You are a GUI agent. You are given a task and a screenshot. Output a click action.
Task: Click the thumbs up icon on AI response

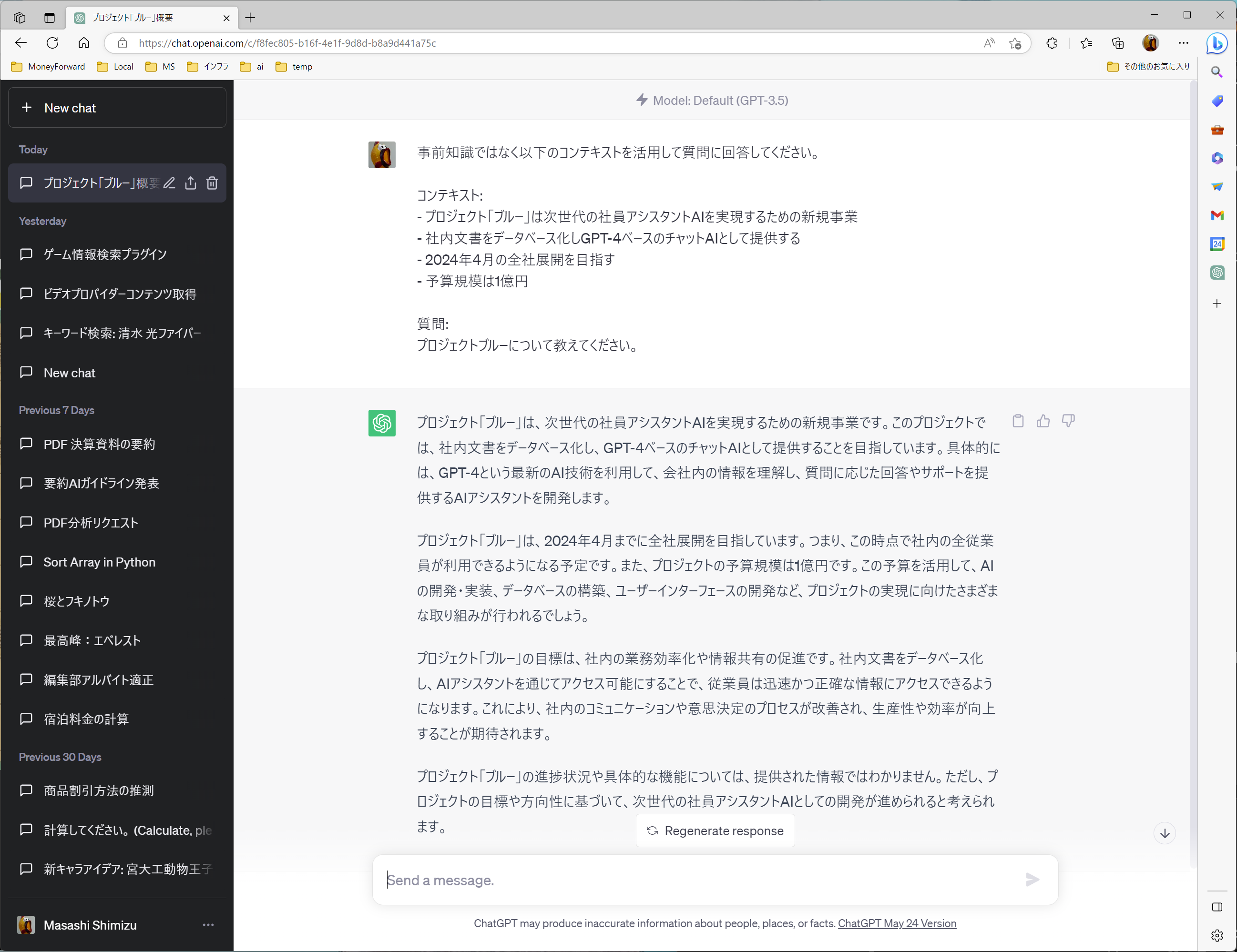click(x=1043, y=421)
